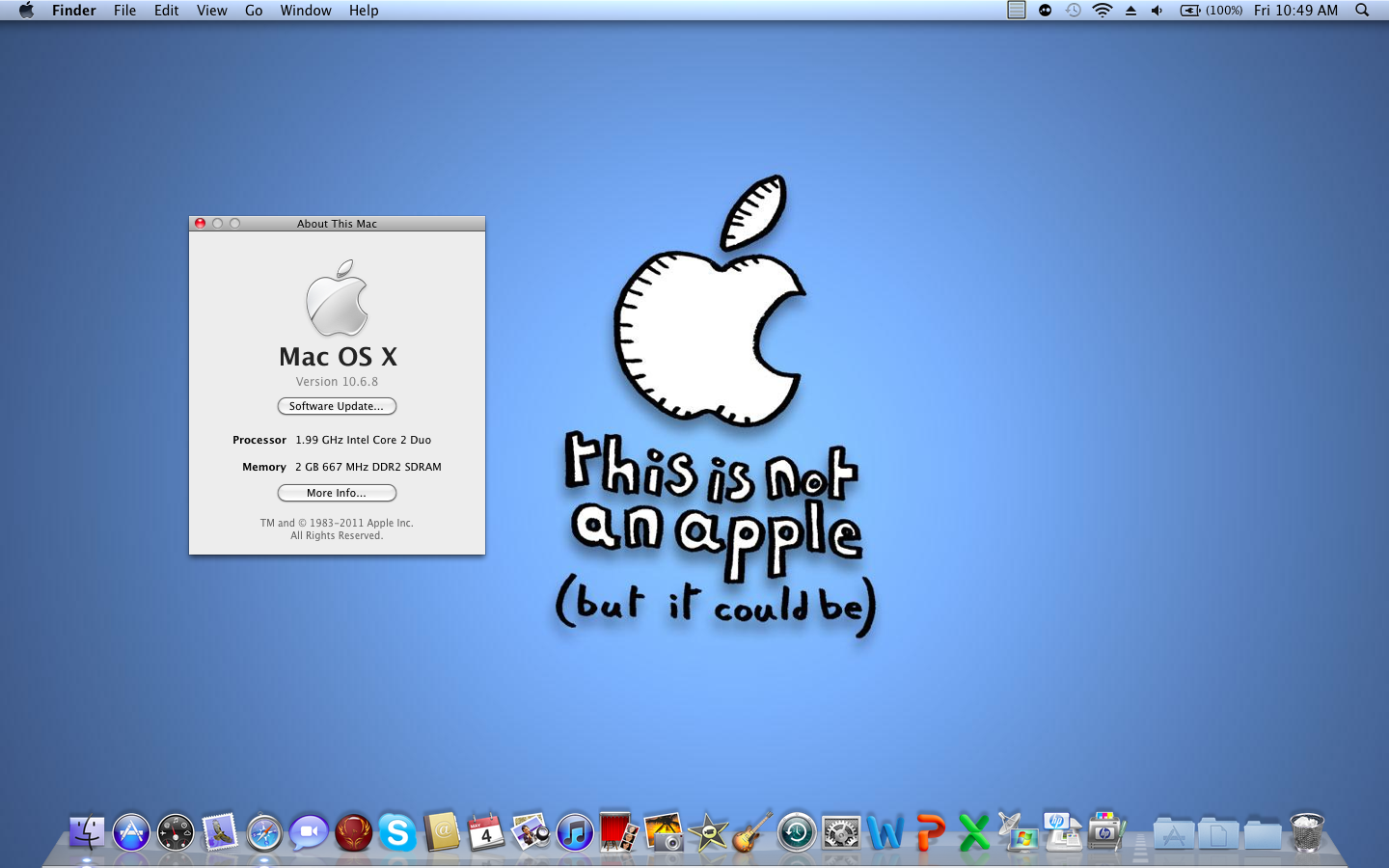Launch Microsoft Word in the Dock
Screen dimensions: 1389x868
[885, 832]
